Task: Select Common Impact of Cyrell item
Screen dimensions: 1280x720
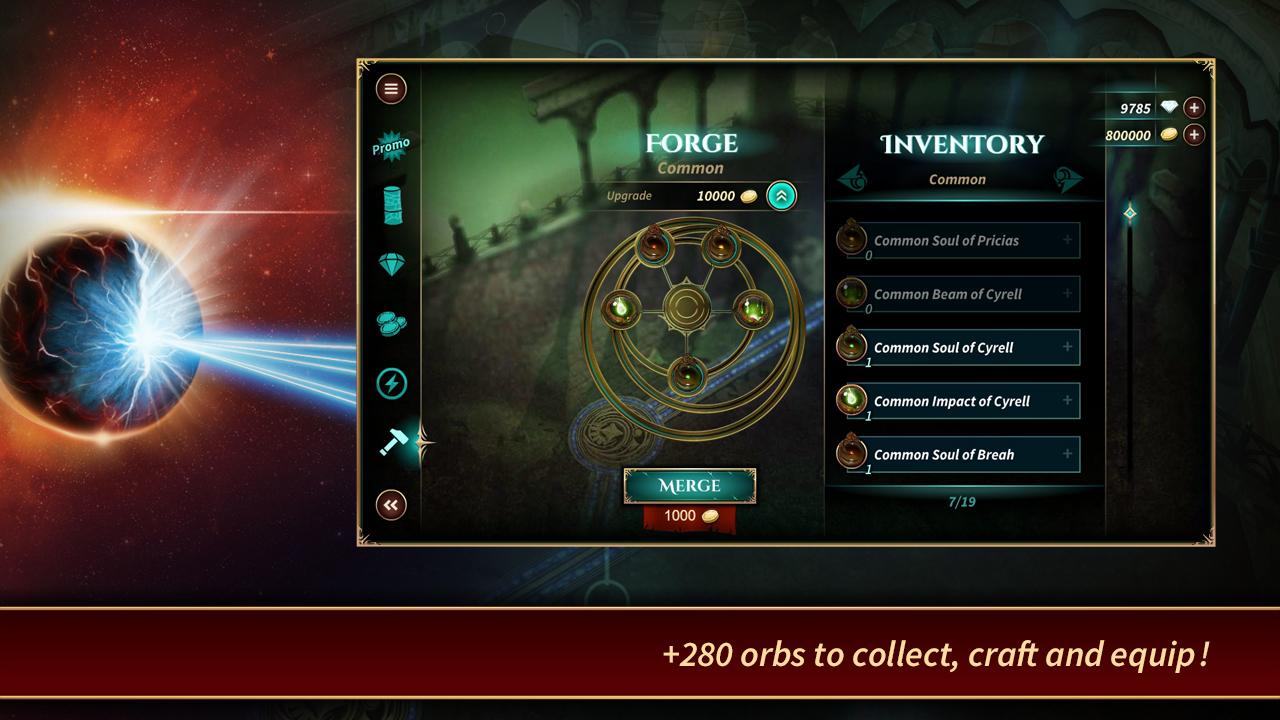Action: click(x=958, y=401)
